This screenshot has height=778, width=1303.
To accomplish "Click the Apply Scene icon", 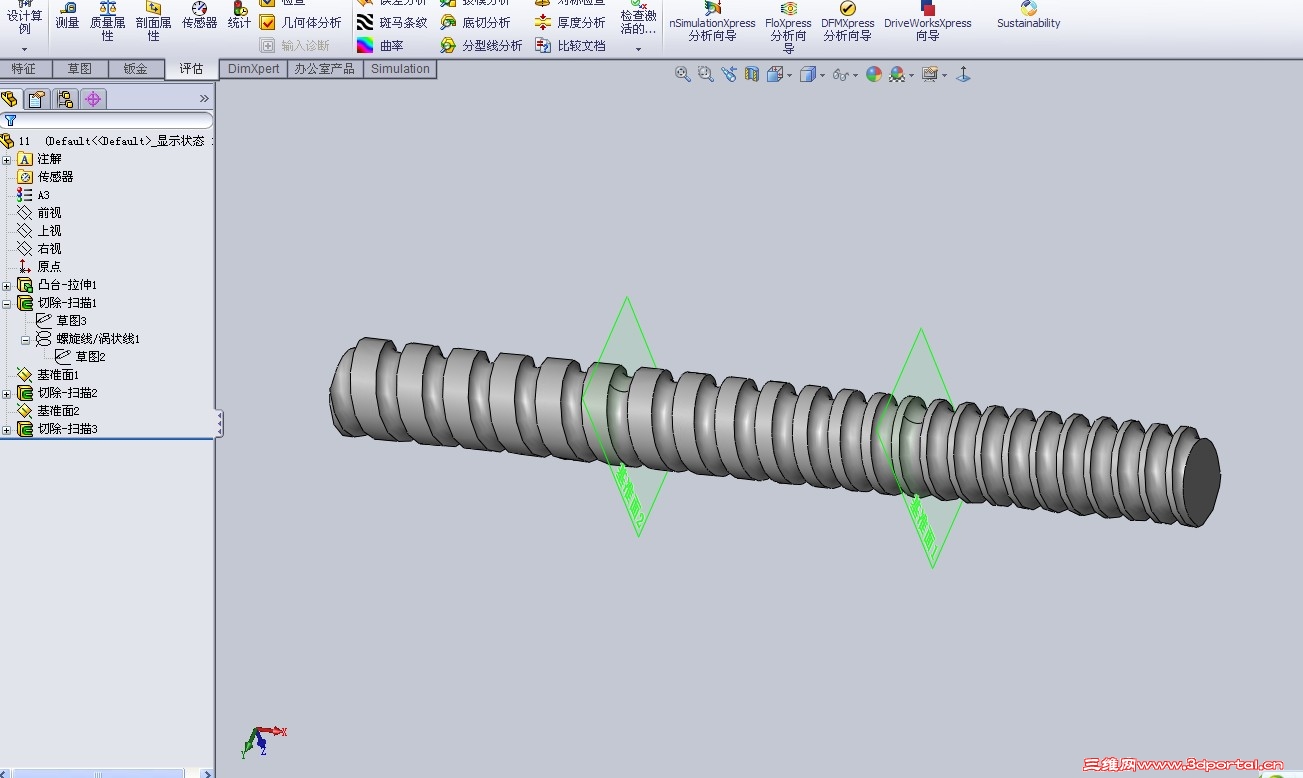I will click(x=897, y=74).
